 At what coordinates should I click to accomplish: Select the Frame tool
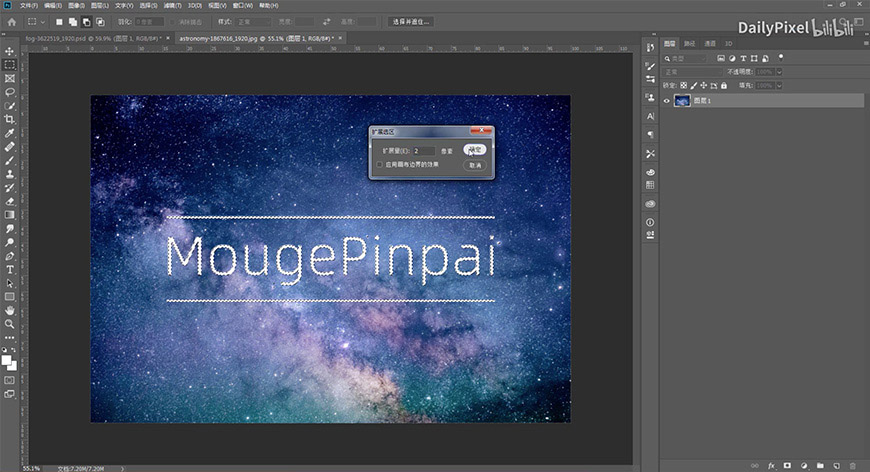[x=9, y=79]
